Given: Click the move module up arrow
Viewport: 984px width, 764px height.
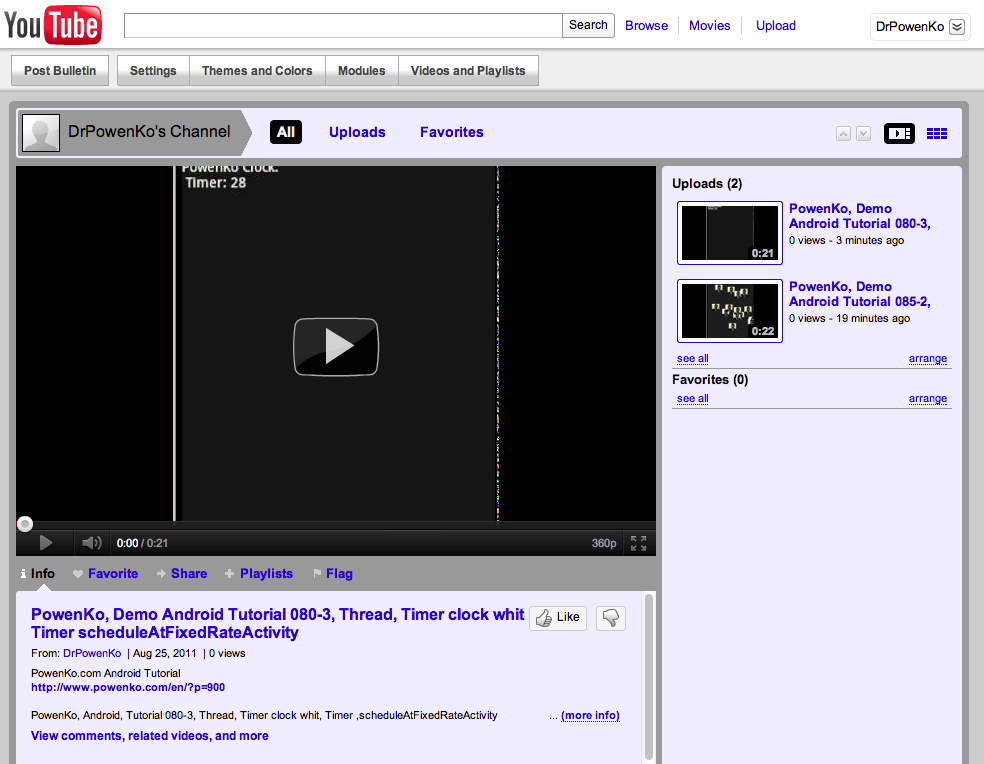Looking at the screenshot, I should pos(843,134).
